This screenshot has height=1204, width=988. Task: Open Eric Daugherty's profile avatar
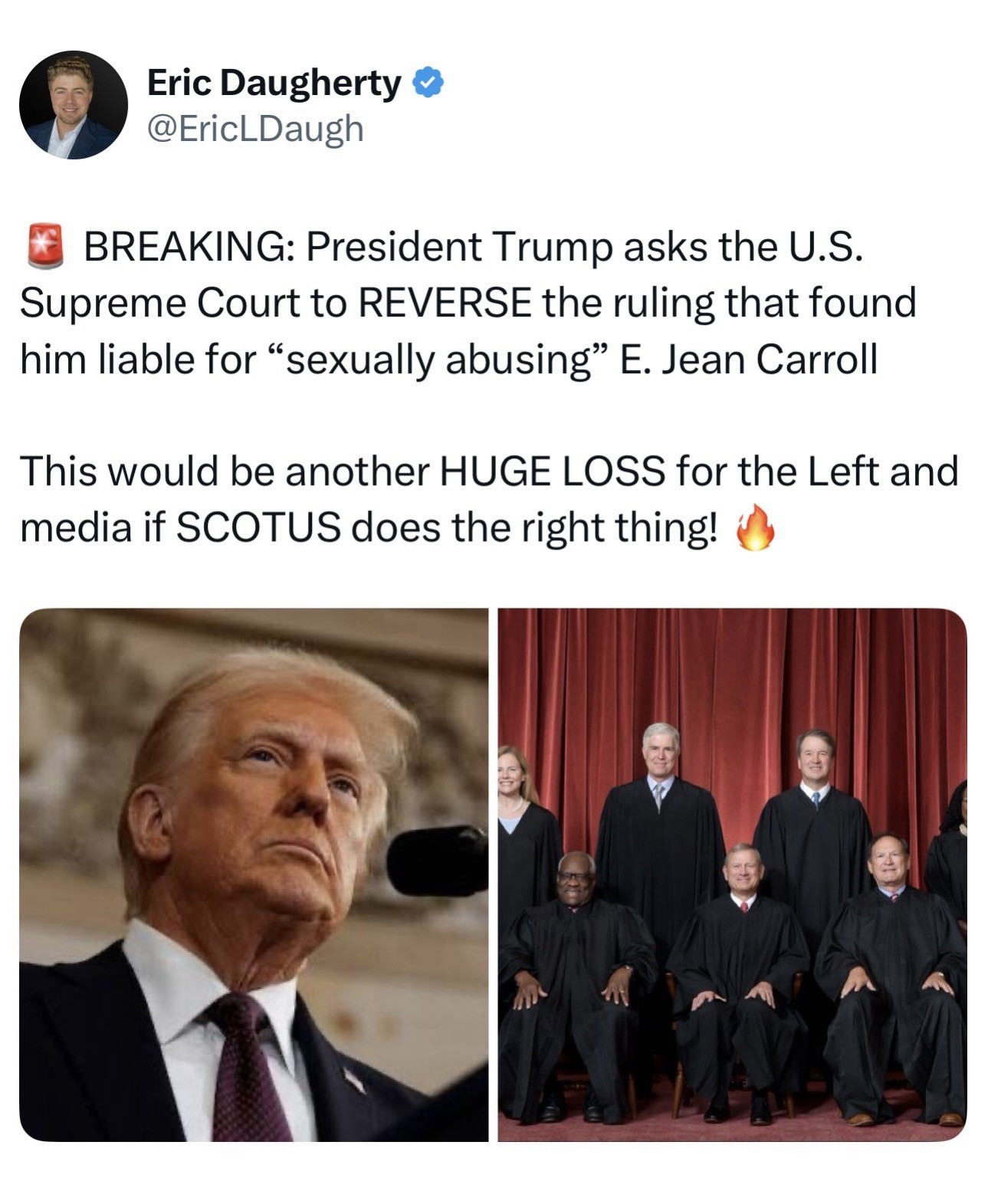[74, 105]
